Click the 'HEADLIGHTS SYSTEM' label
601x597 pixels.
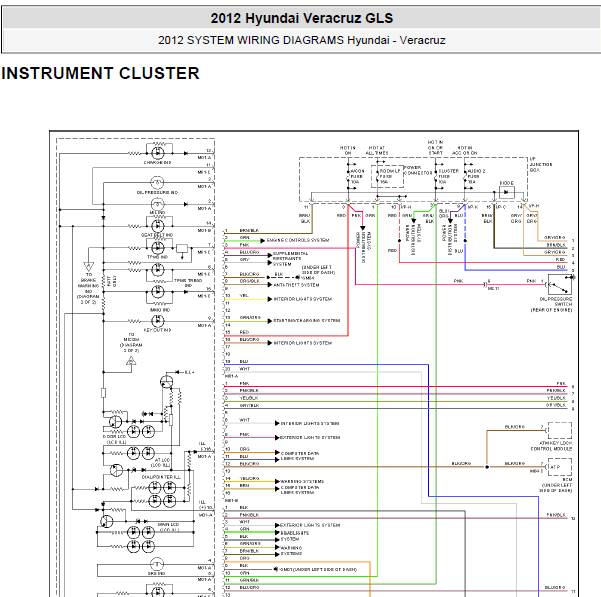(x=294, y=536)
